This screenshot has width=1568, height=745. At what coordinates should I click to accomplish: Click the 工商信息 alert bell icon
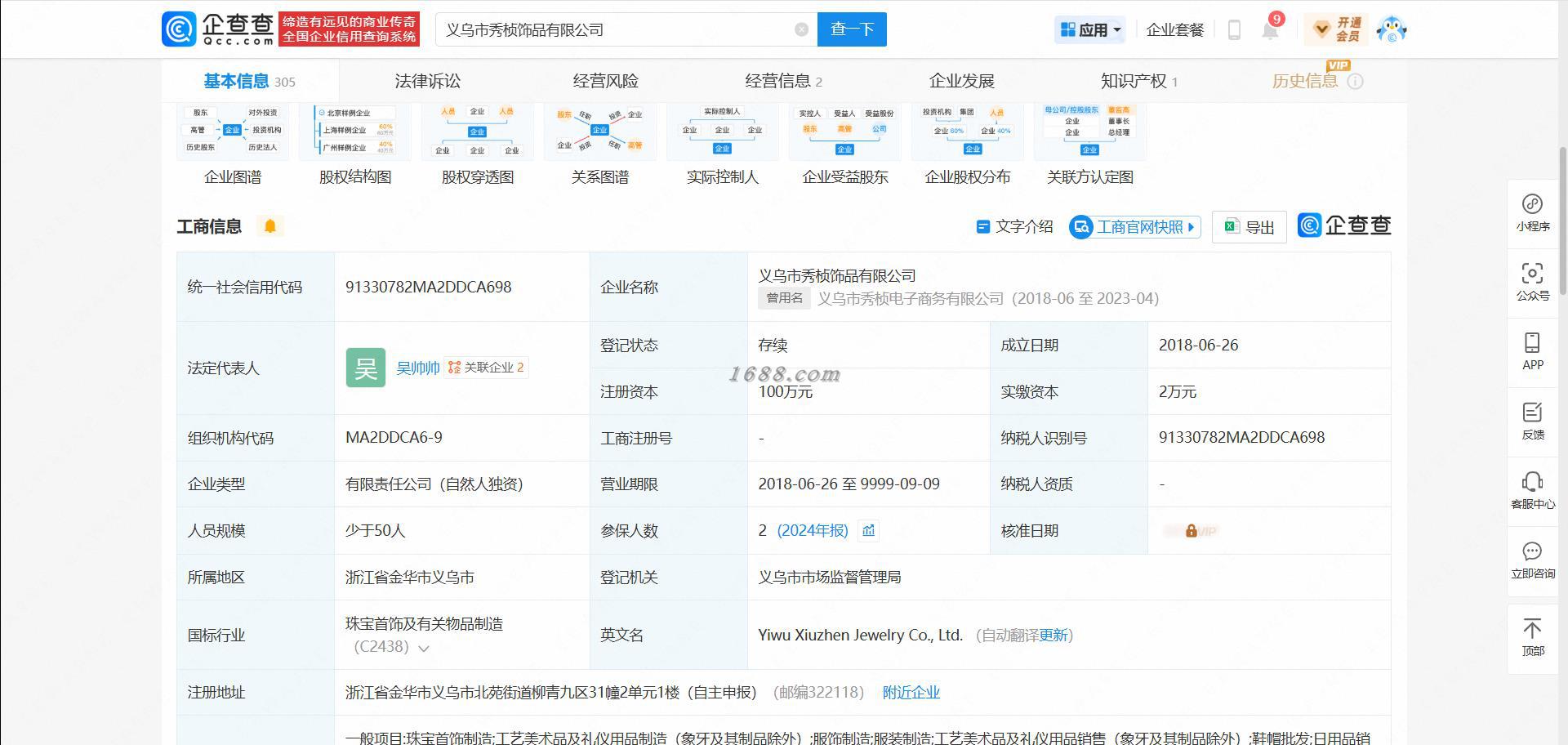tap(270, 226)
